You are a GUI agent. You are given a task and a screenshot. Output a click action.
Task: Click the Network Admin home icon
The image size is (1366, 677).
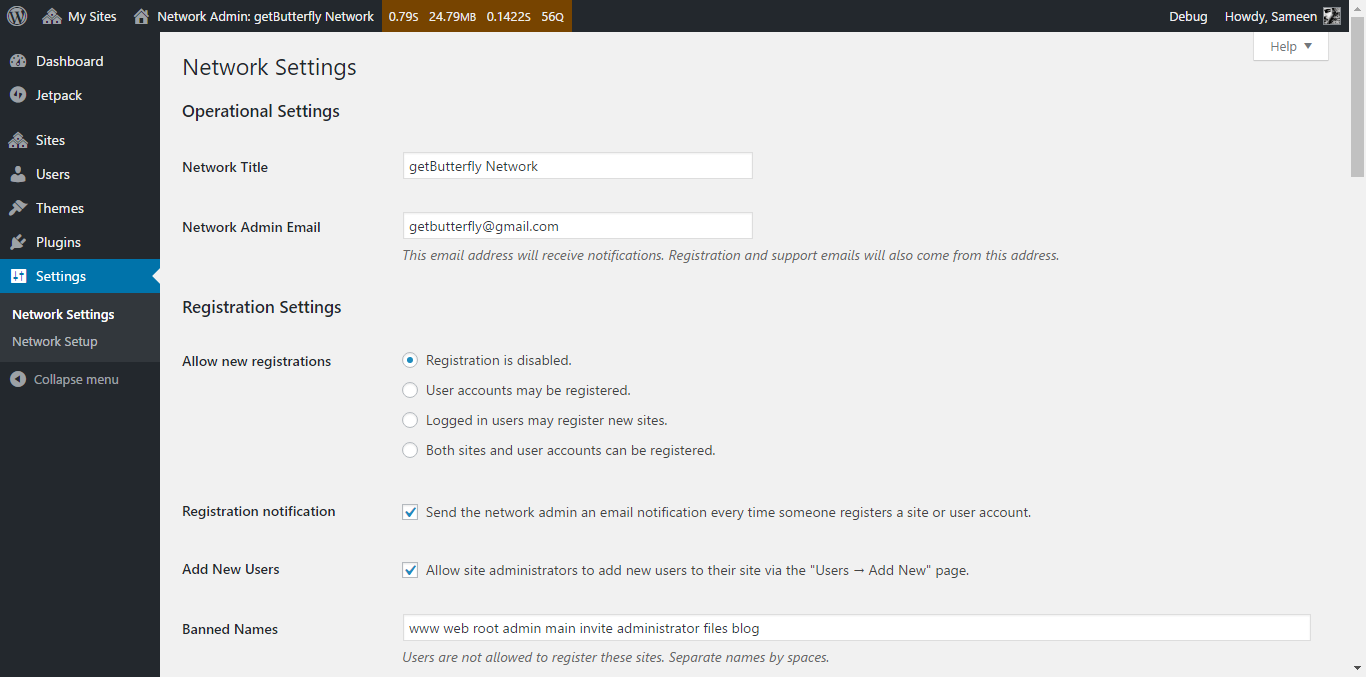point(142,16)
